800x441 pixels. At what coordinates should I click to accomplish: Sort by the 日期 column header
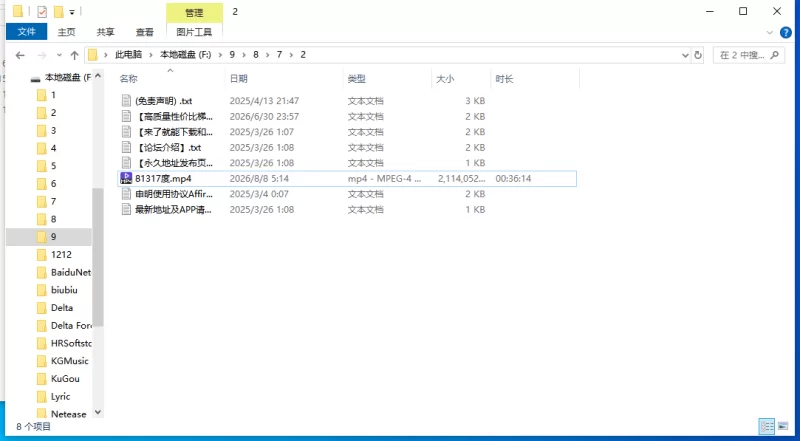pos(238,79)
